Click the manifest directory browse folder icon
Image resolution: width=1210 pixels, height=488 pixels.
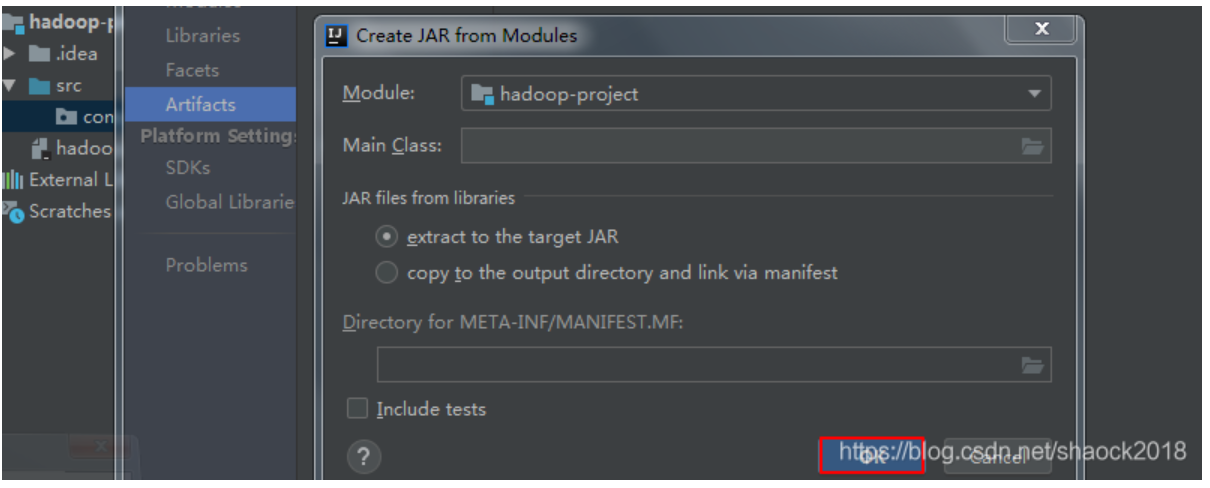[1032, 366]
